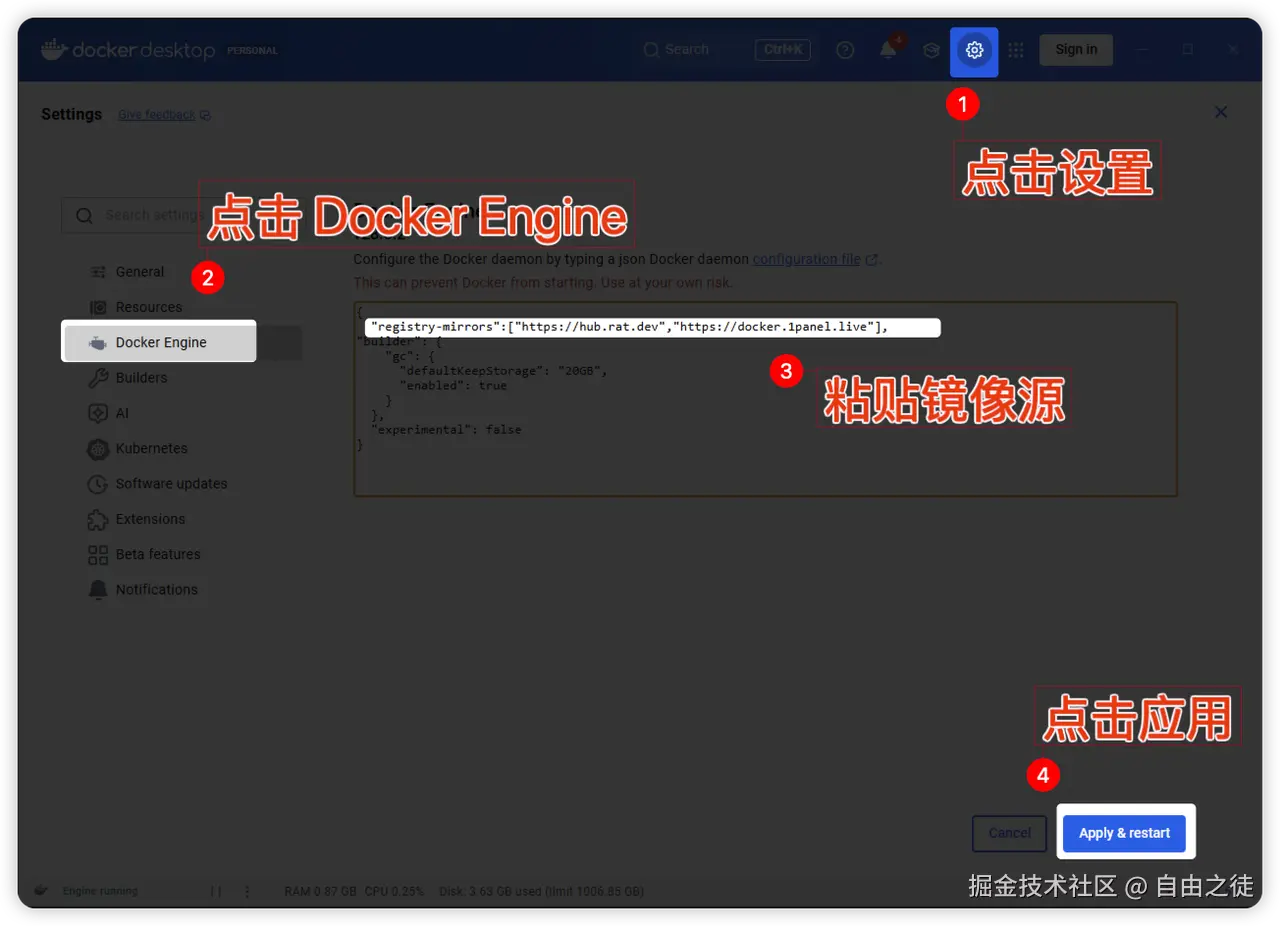
Task: Click the registry-mirrors line in editor
Action: [630, 327]
